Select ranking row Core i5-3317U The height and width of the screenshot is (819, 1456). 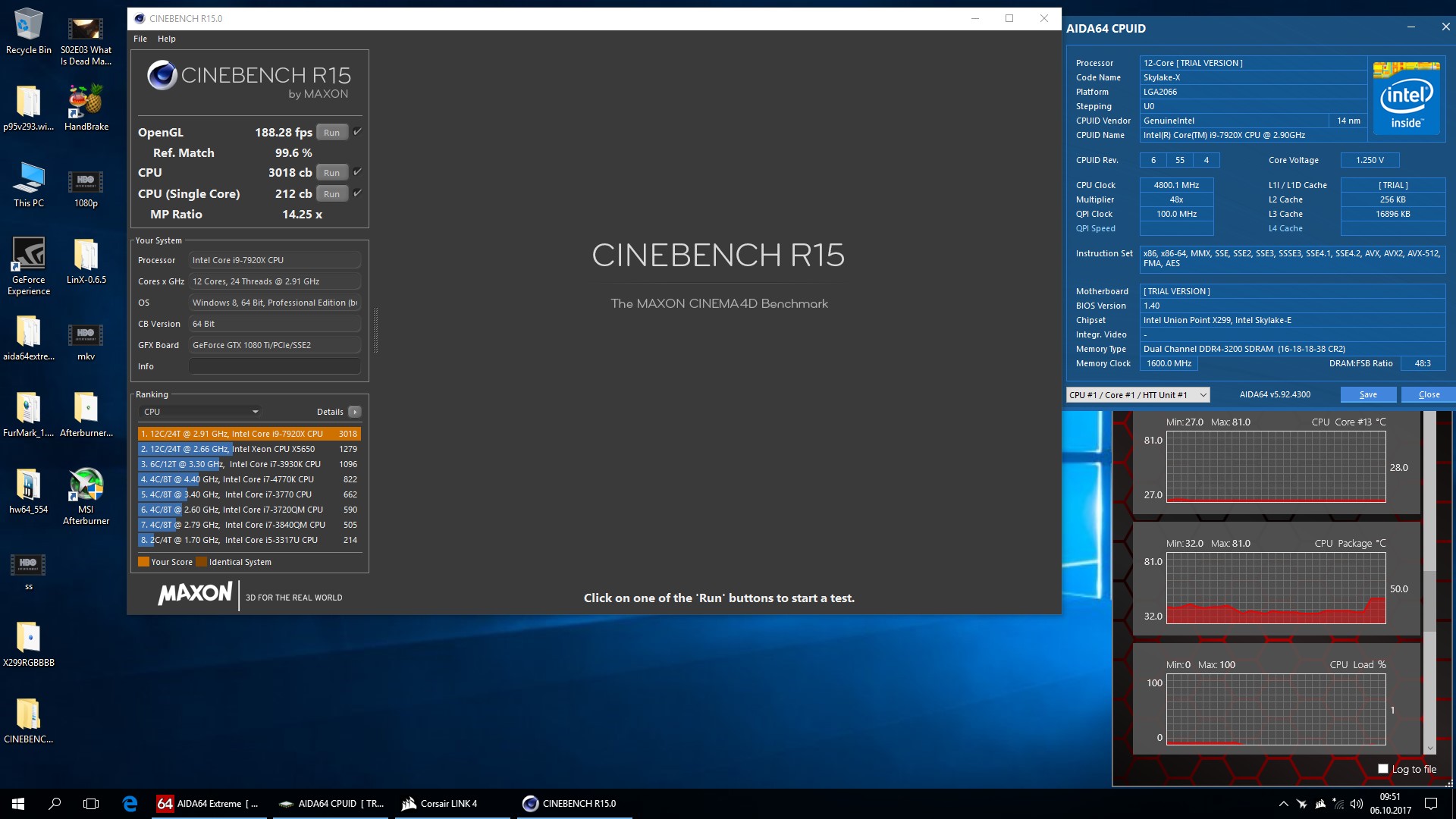coord(249,540)
